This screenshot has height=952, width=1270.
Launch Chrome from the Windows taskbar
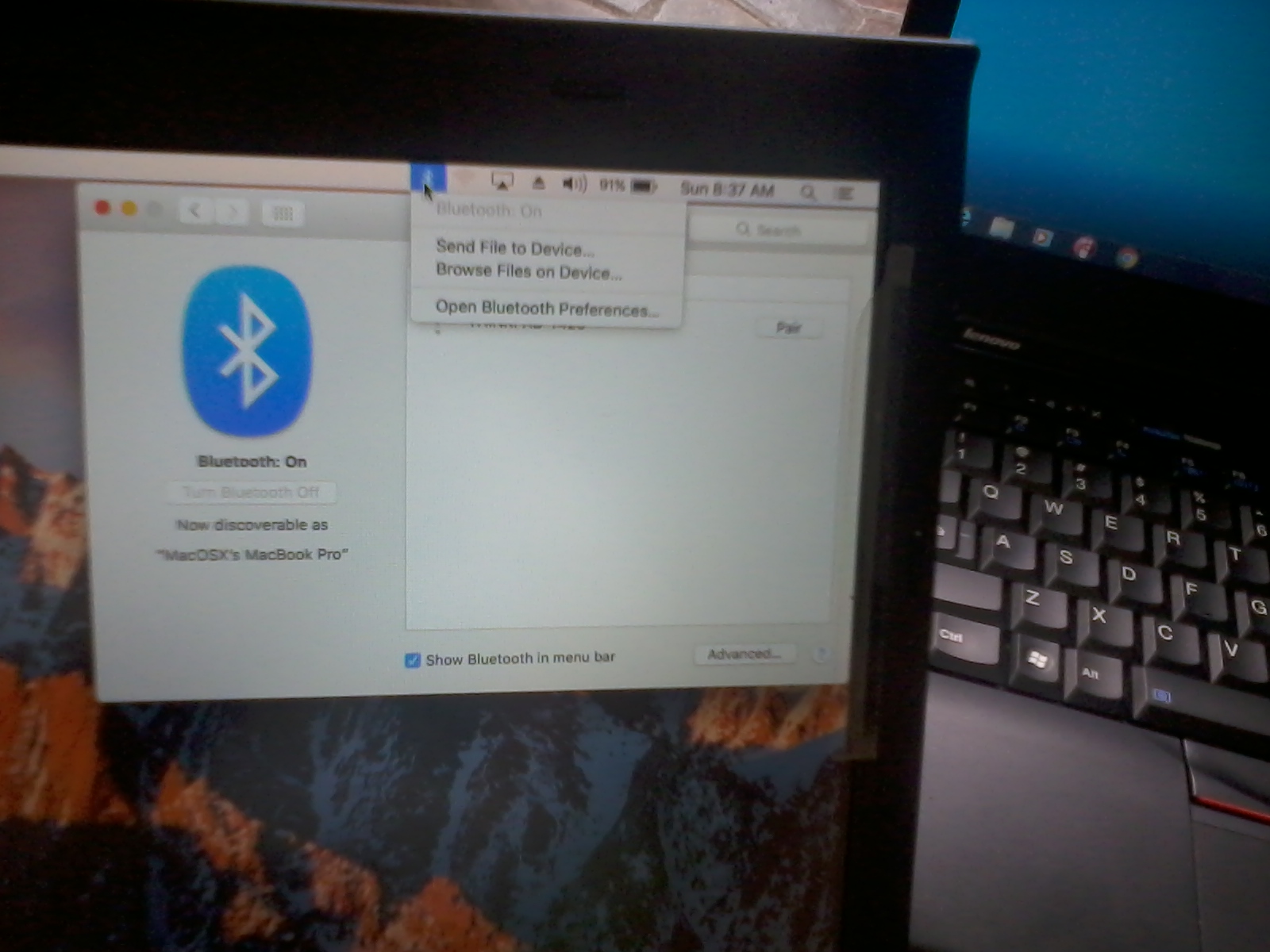[1126, 257]
